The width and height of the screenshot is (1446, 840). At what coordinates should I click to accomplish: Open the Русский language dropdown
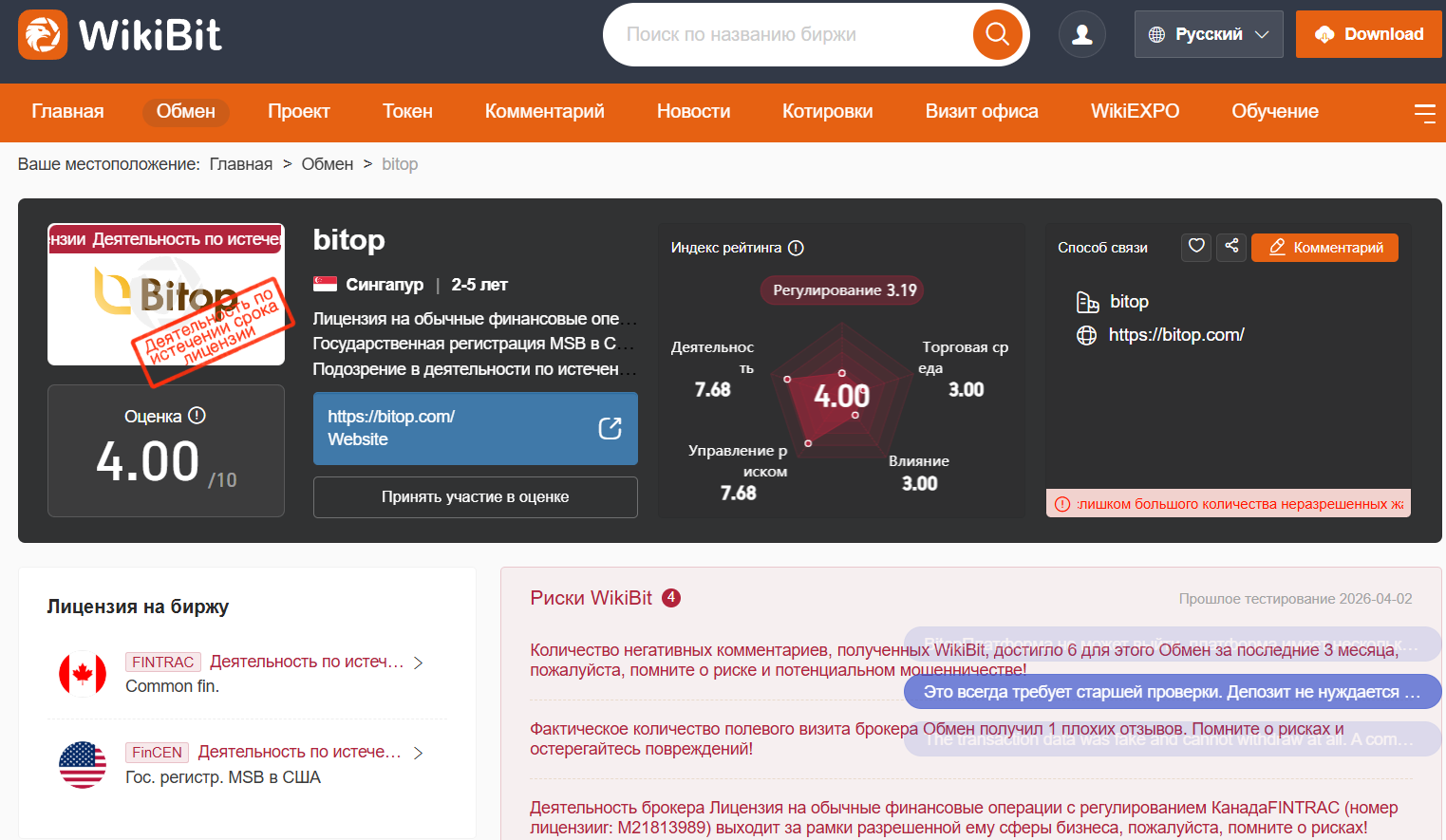click(x=1209, y=34)
